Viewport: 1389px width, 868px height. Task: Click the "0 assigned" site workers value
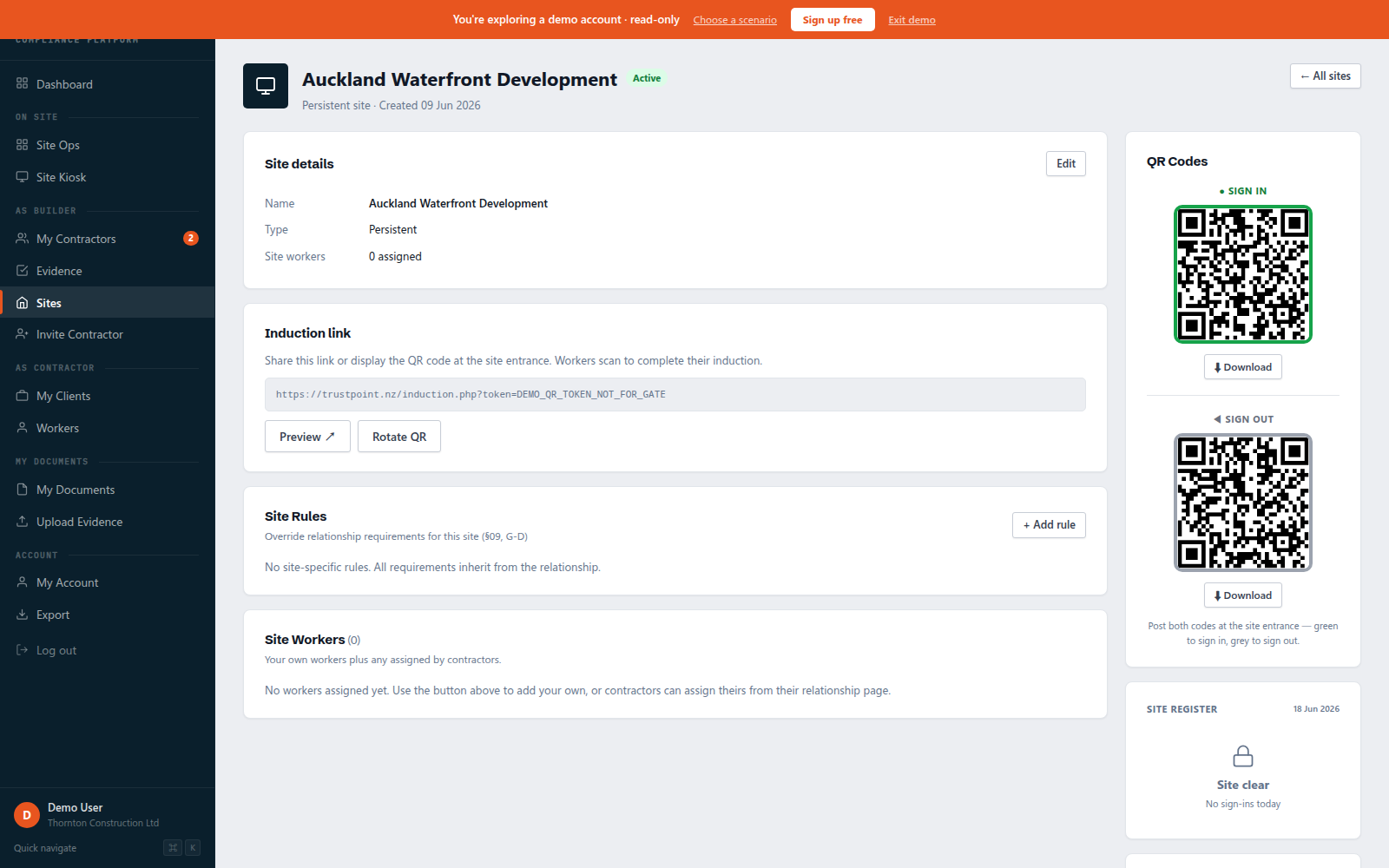point(395,256)
